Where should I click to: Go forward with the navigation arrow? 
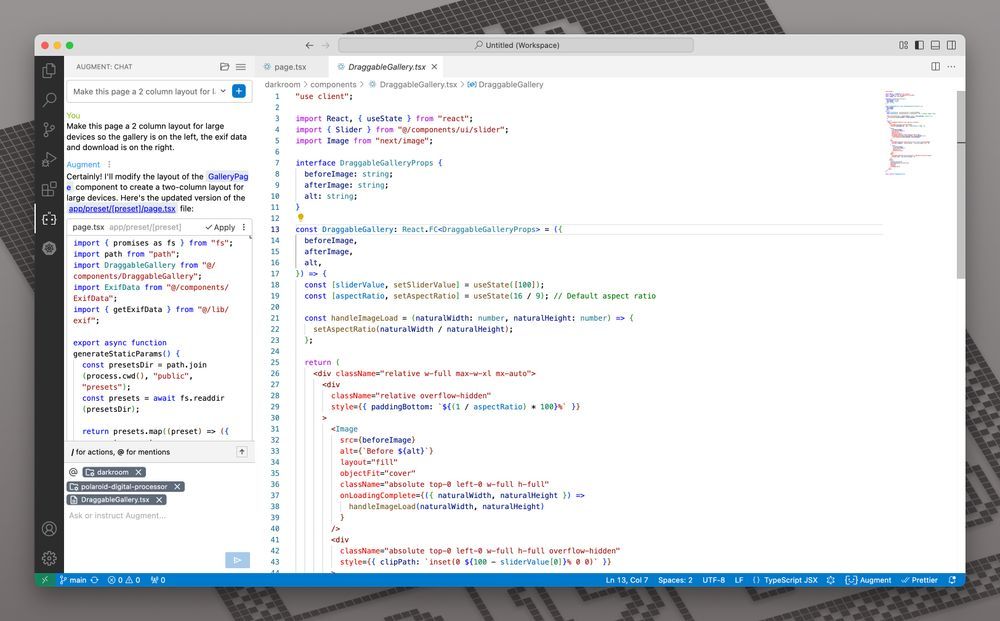coord(325,45)
